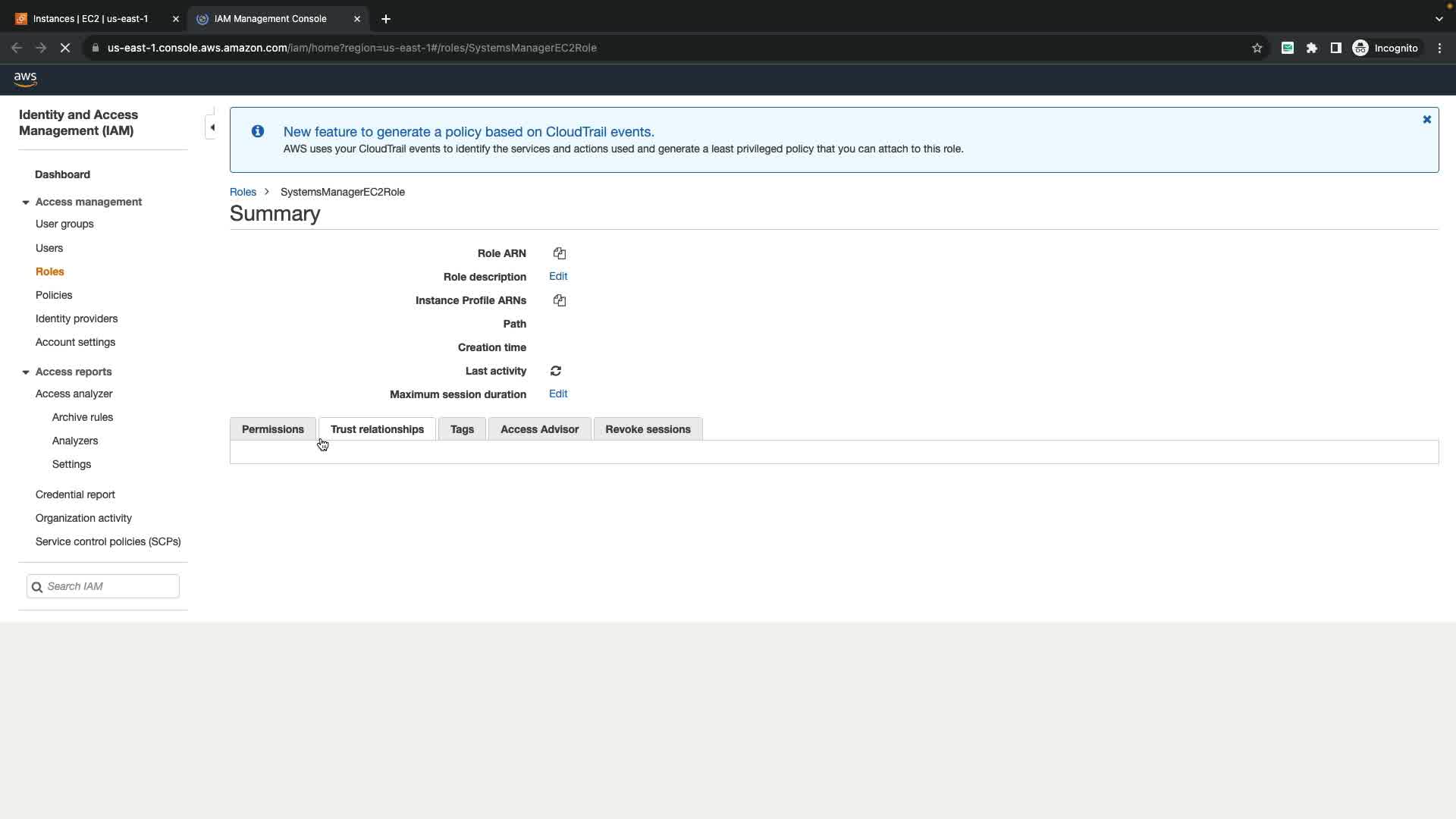Switch to the Permissions tab
This screenshot has height=819, width=1456.
click(x=272, y=429)
